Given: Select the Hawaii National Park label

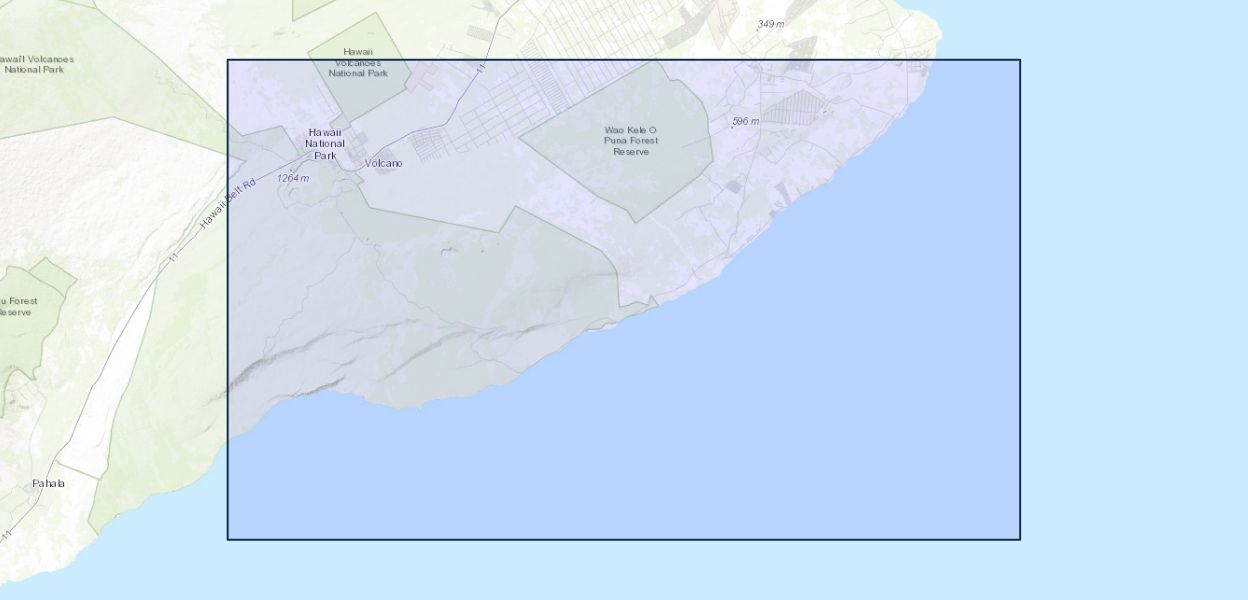Looking at the screenshot, I should point(325,144).
